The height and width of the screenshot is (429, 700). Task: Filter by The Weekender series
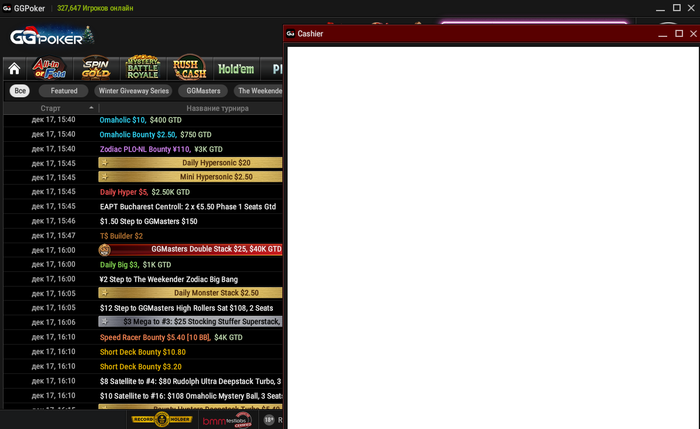(x=259, y=91)
